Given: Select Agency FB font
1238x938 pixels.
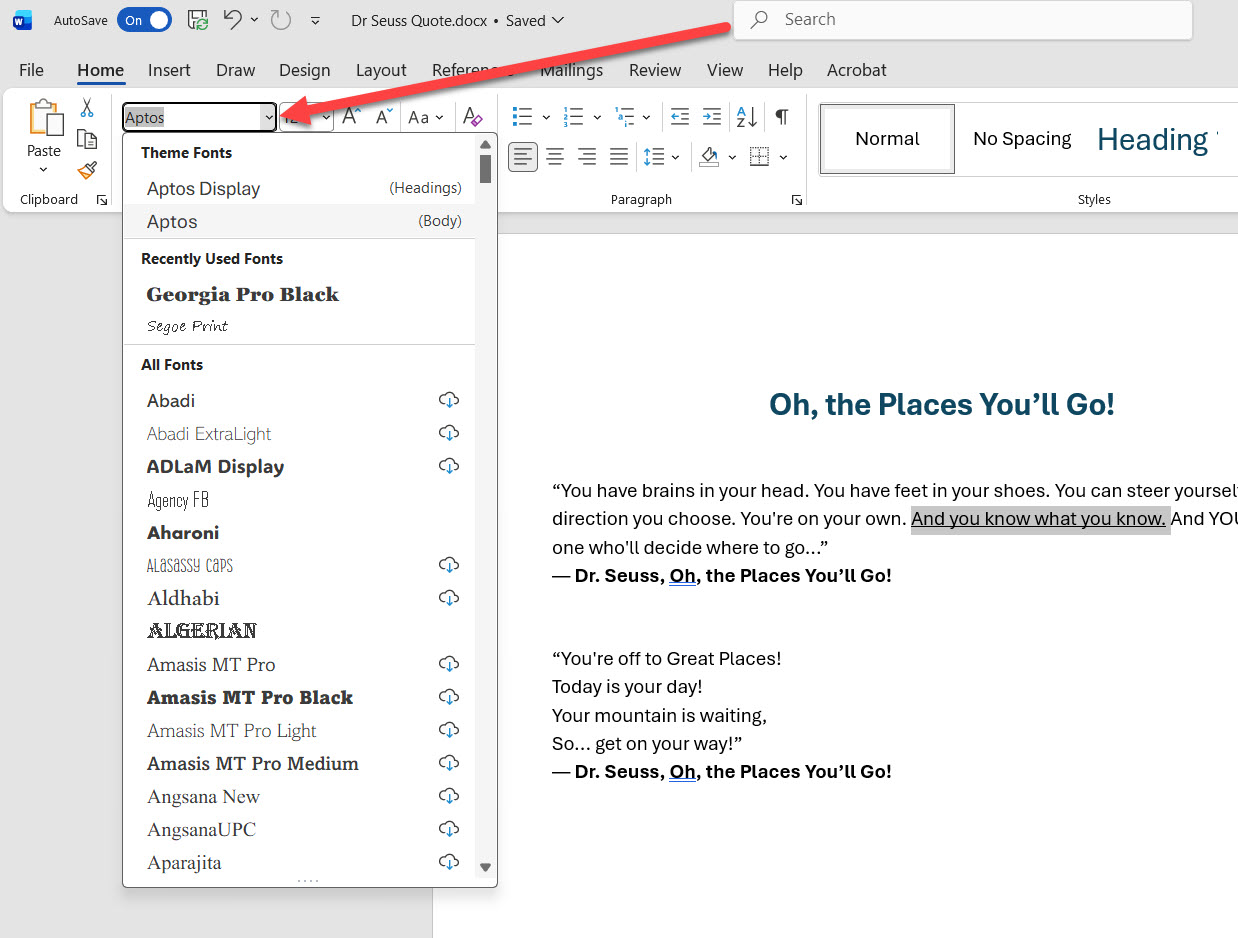Looking at the screenshot, I should point(299,499).
